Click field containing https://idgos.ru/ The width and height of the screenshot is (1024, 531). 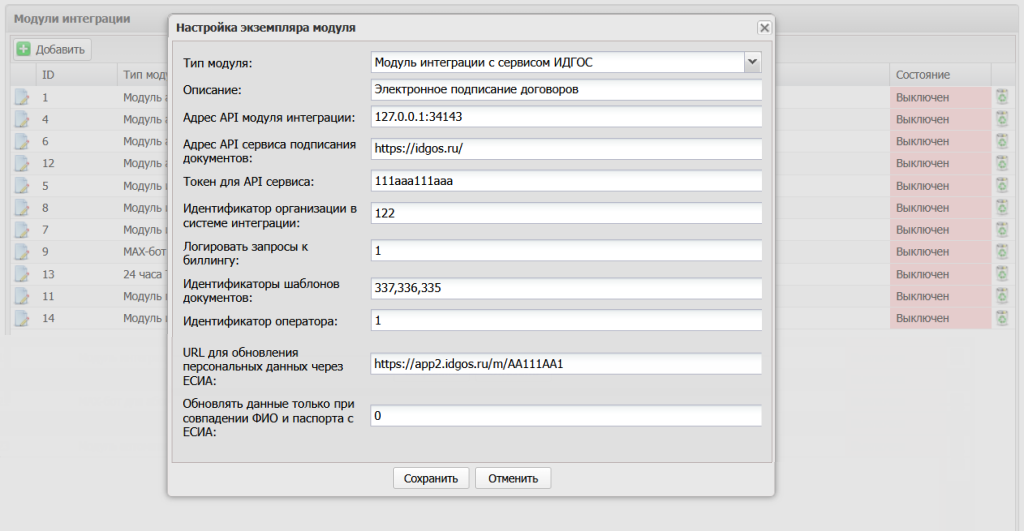[x=566, y=149]
